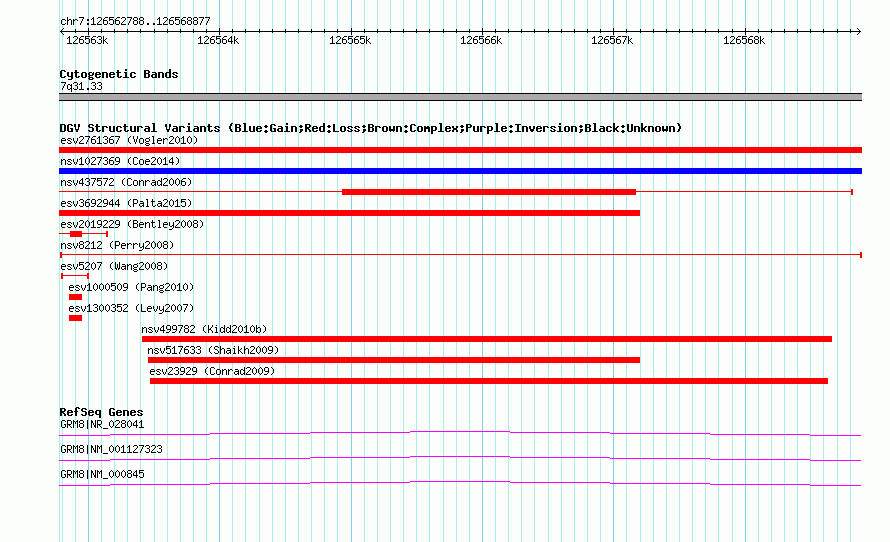Select the small red esv1300352 bar

click(75, 318)
